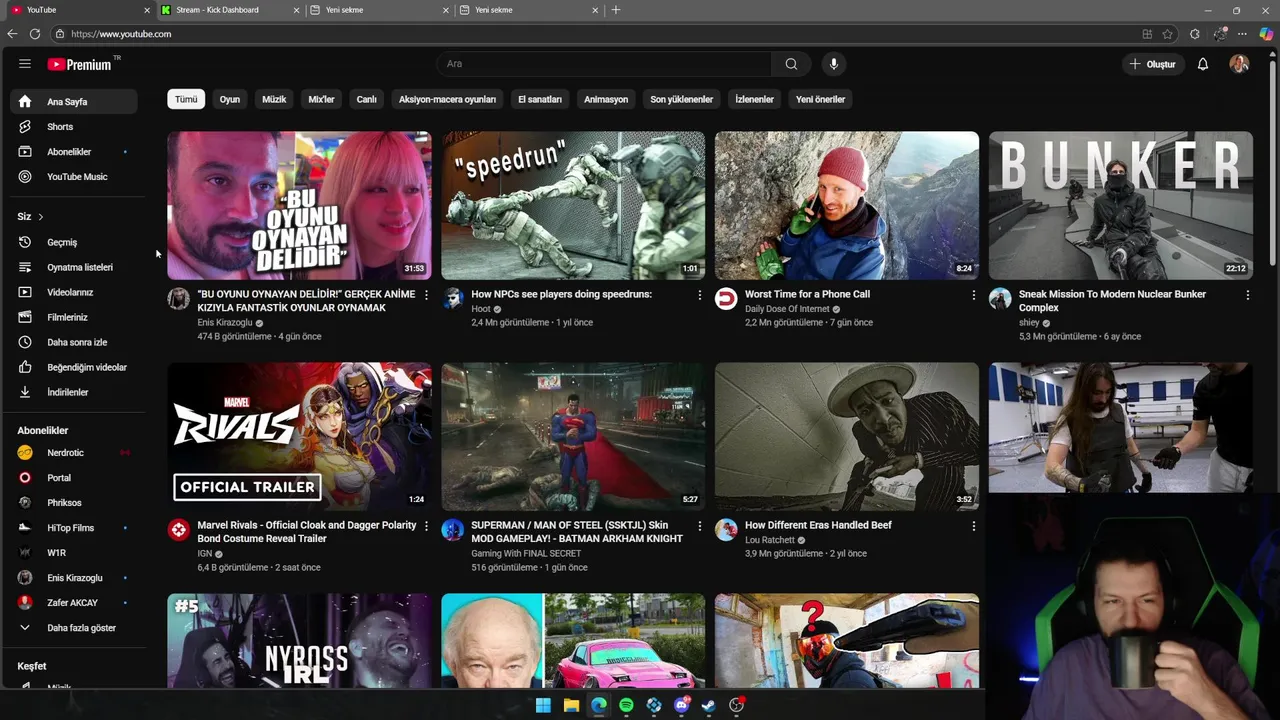Click Ana Sayfa home in sidebar
Viewport: 1280px width, 720px height.
point(74,102)
